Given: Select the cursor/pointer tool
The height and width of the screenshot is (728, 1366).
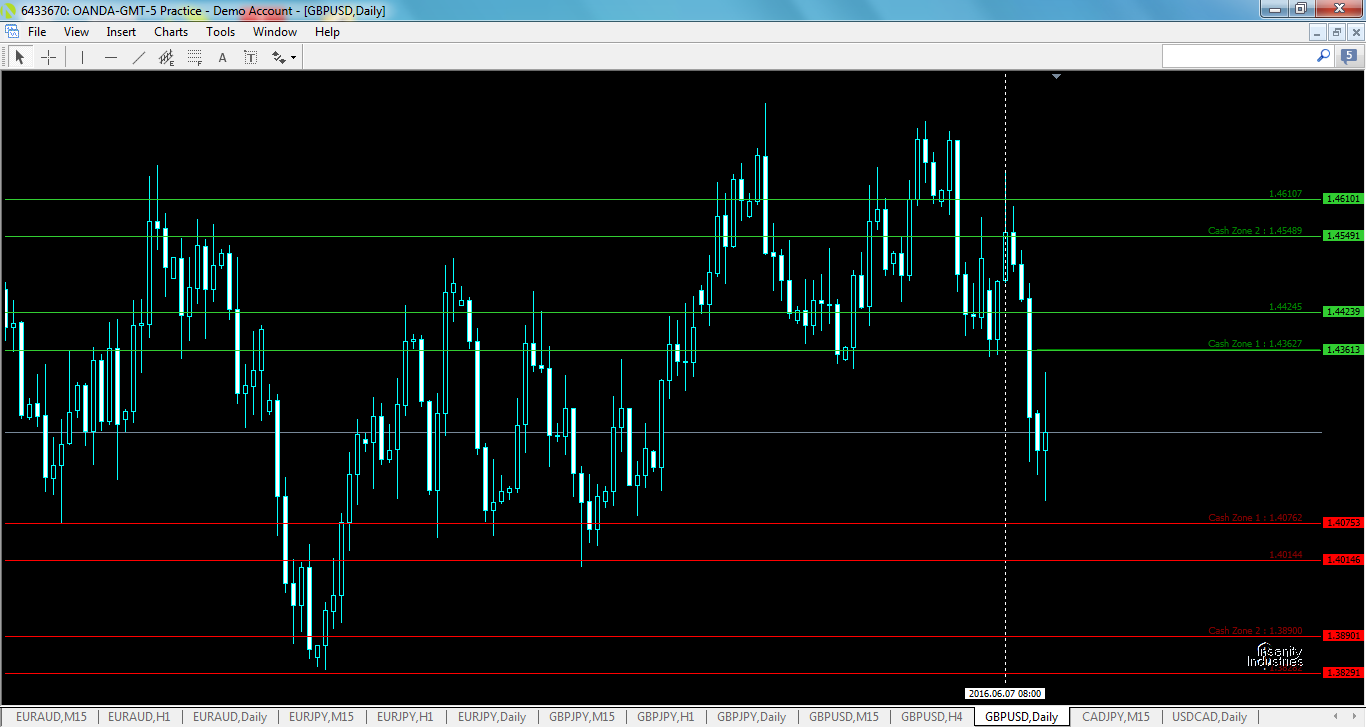Looking at the screenshot, I should coord(19,56).
